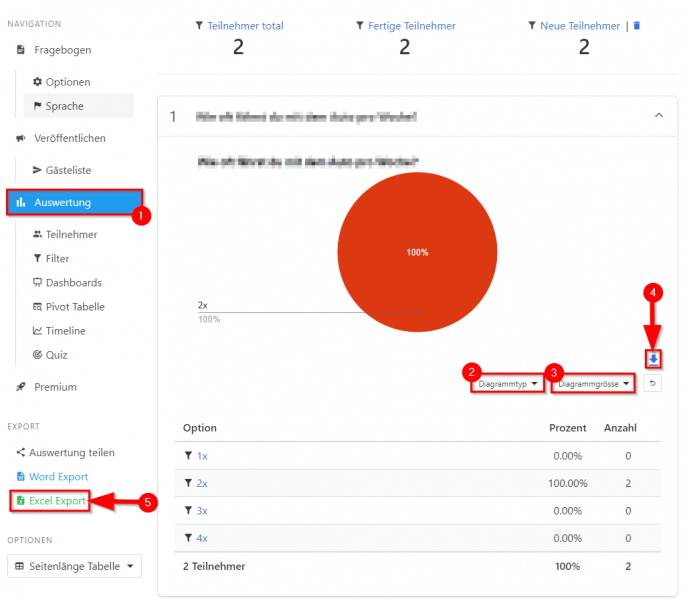
Task: Click trash icon next to Neue Teilnehmer
Action: (x=637, y=26)
